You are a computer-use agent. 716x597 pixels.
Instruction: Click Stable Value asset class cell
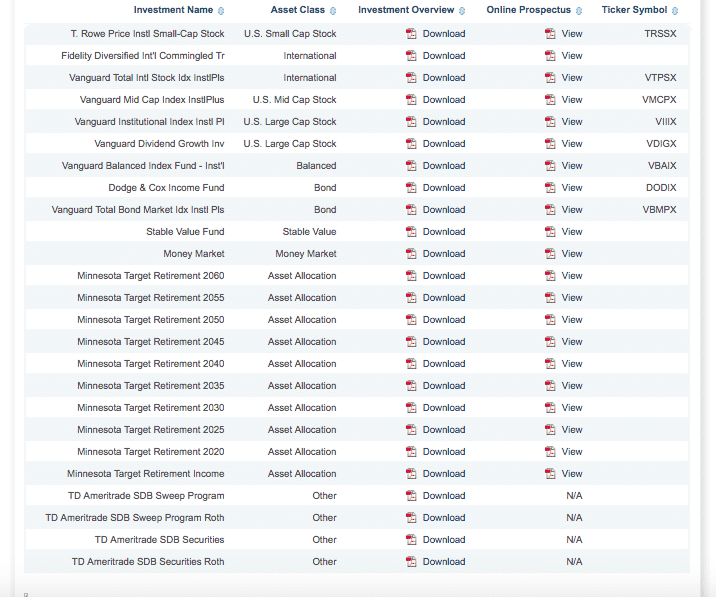309,232
